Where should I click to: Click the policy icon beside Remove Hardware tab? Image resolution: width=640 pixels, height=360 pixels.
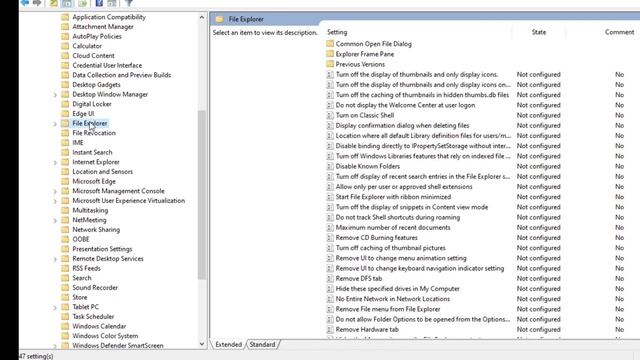point(330,329)
